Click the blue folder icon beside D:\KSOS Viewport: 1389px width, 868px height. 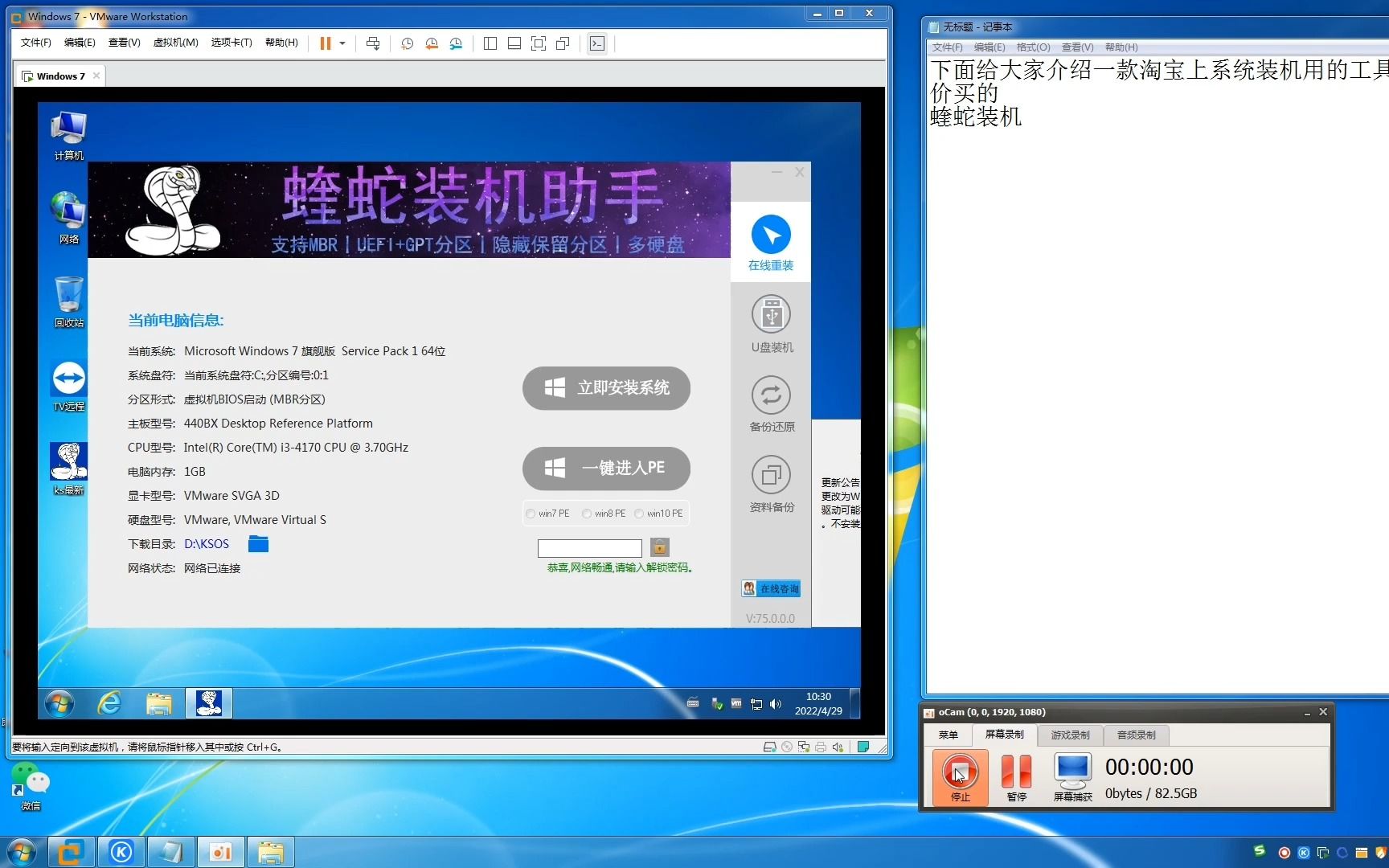point(258,544)
